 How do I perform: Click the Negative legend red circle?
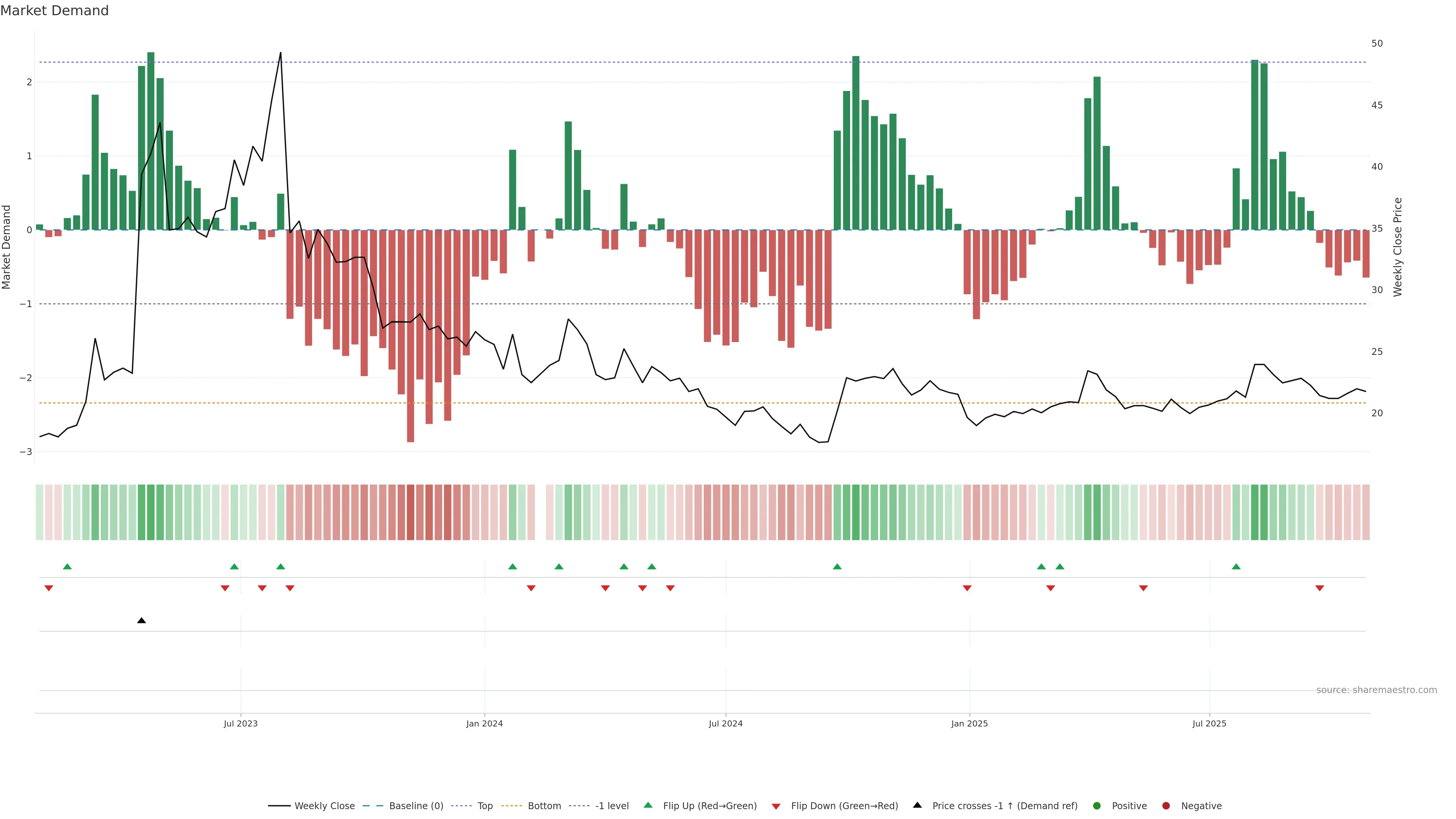[x=1166, y=805]
